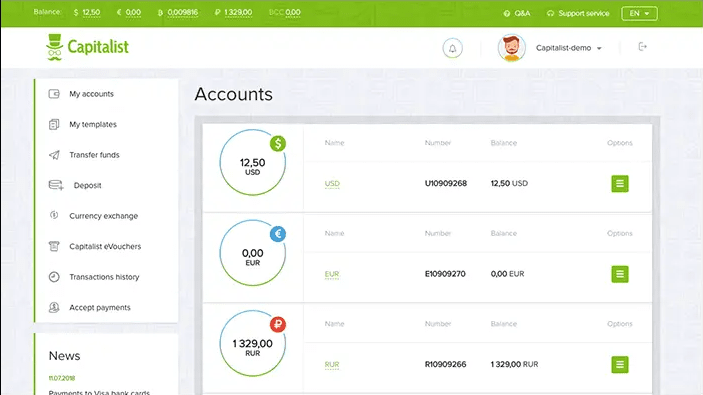Screen dimensions: 703x395
Task: Click the 1 329,00 RUR balance cell
Action: [x=514, y=365]
